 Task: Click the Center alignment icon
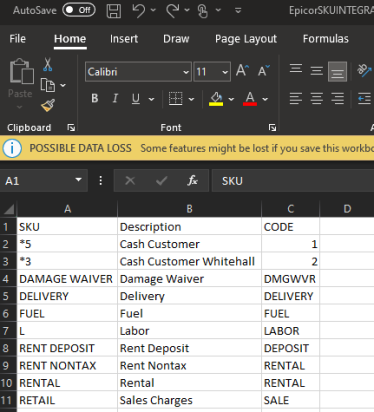317,99
